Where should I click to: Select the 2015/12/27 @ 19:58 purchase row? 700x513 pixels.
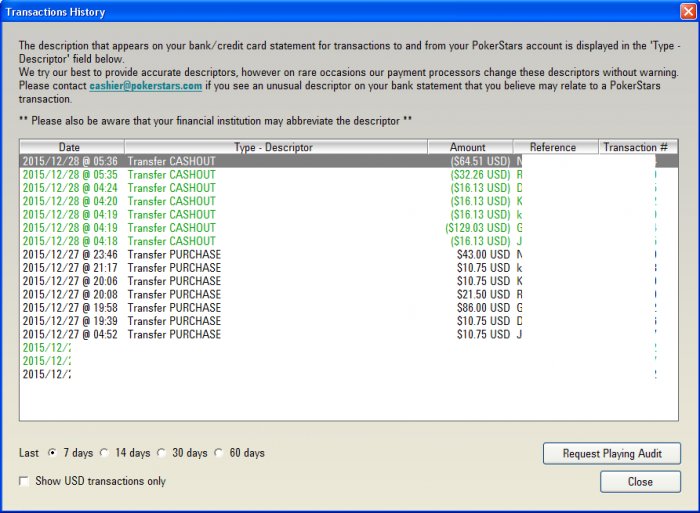click(349, 308)
